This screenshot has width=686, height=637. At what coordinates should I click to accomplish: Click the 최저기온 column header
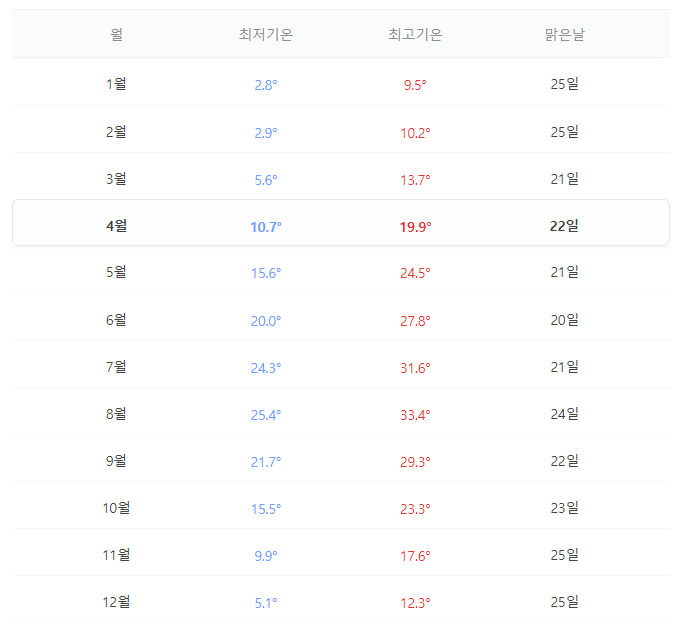point(266,35)
